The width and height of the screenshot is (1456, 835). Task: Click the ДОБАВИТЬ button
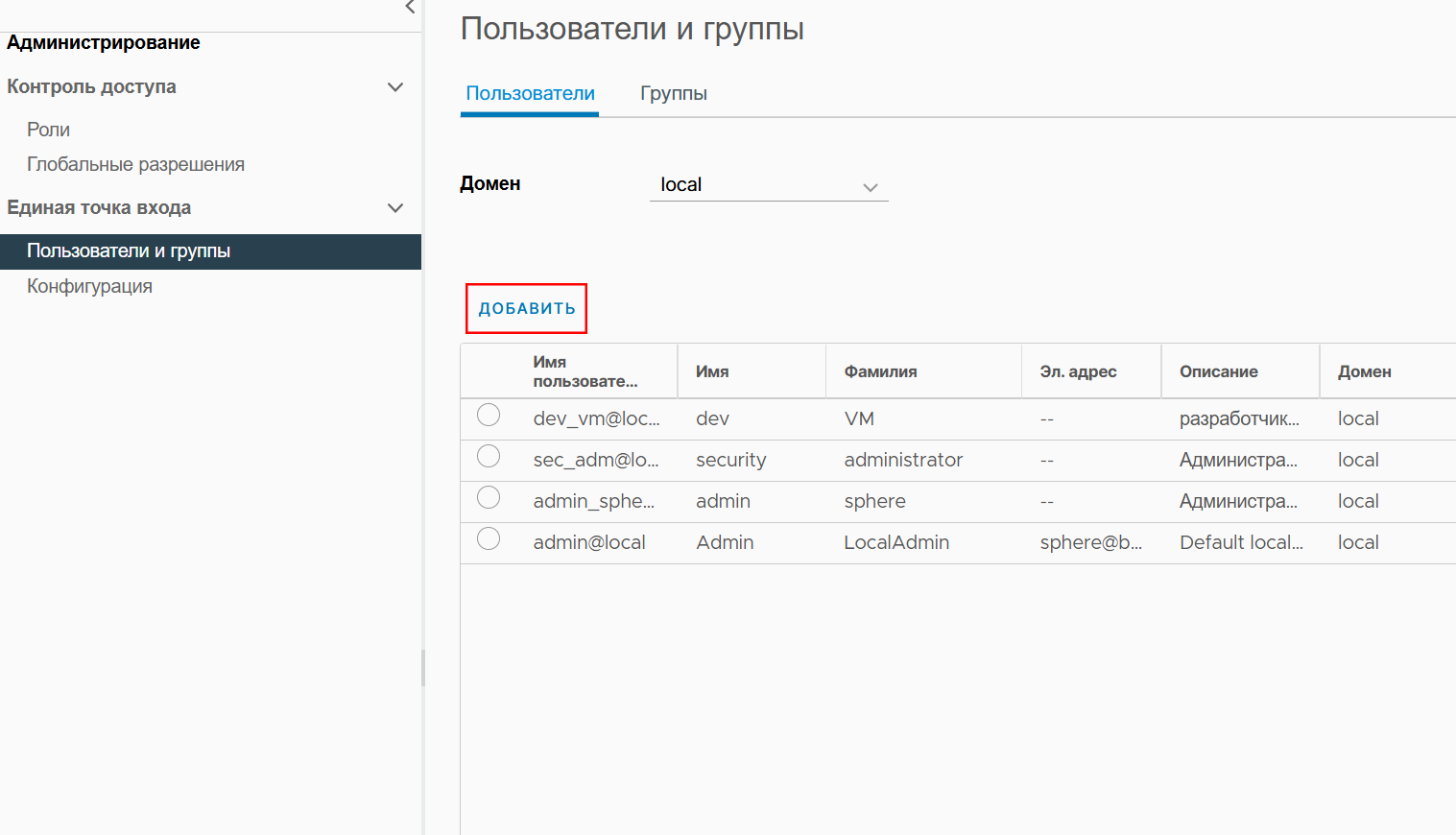pyautogui.click(x=527, y=309)
